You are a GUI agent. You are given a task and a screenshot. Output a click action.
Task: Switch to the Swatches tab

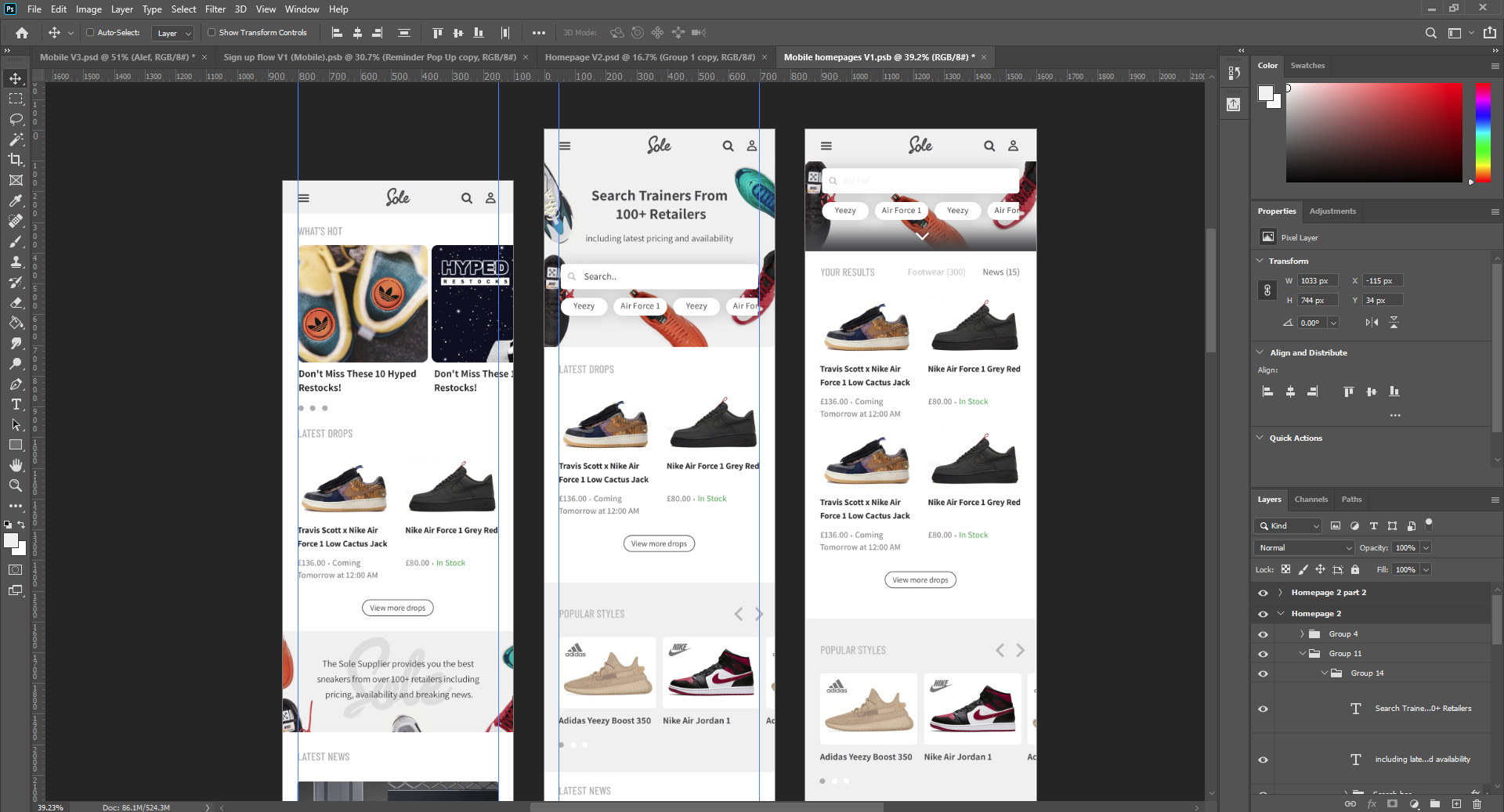[x=1307, y=66]
